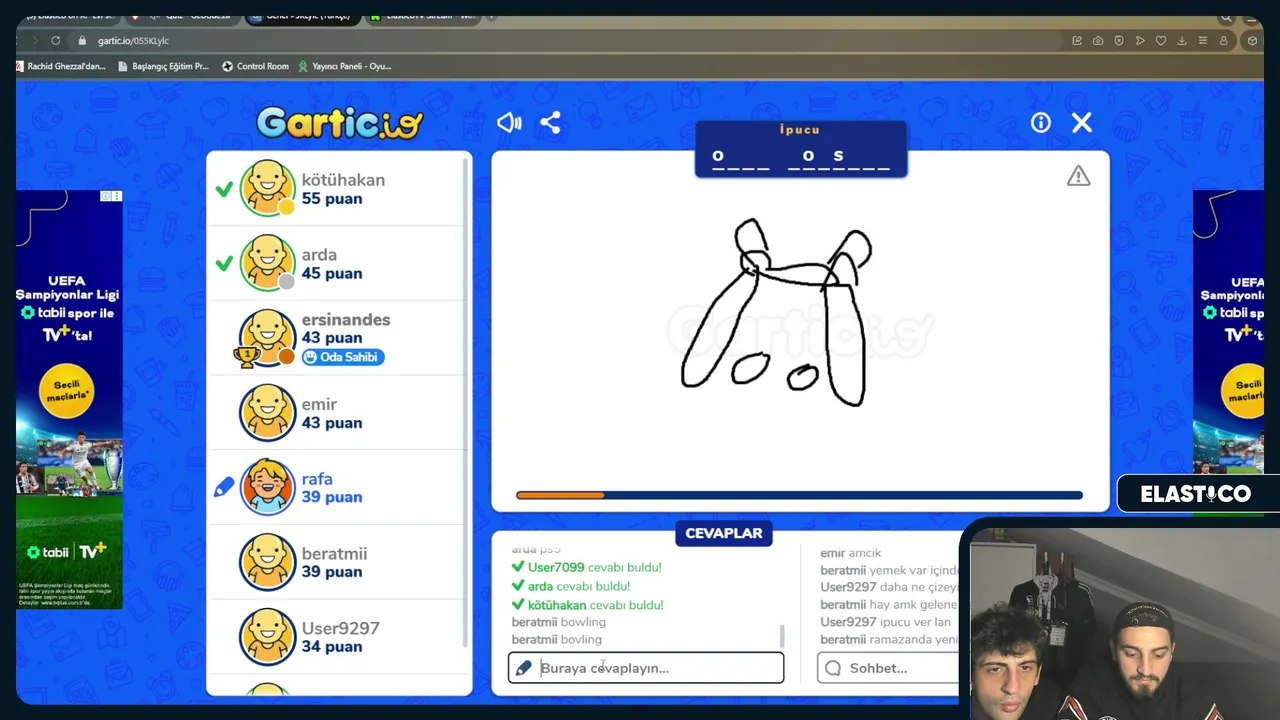Open browser downloads icon
The width and height of the screenshot is (1280, 720).
tap(1182, 41)
